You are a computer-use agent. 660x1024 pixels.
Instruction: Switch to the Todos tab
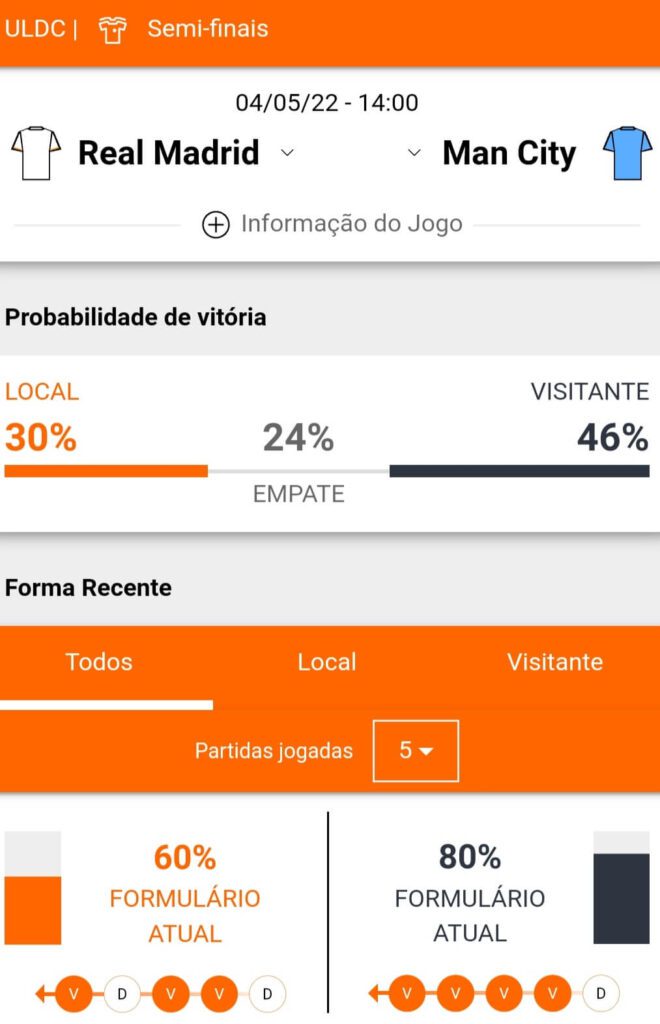(99, 662)
